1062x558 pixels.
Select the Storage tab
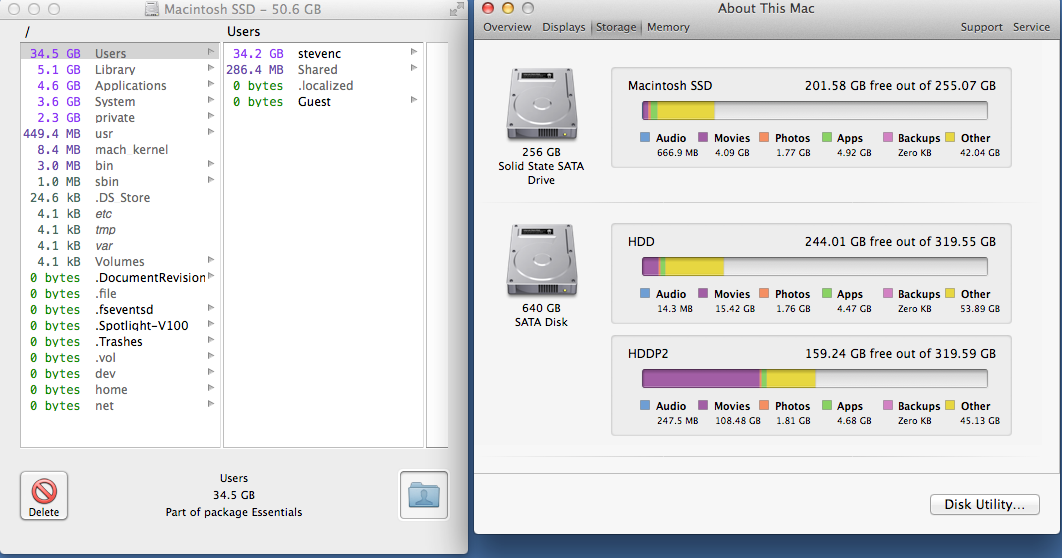[x=616, y=27]
